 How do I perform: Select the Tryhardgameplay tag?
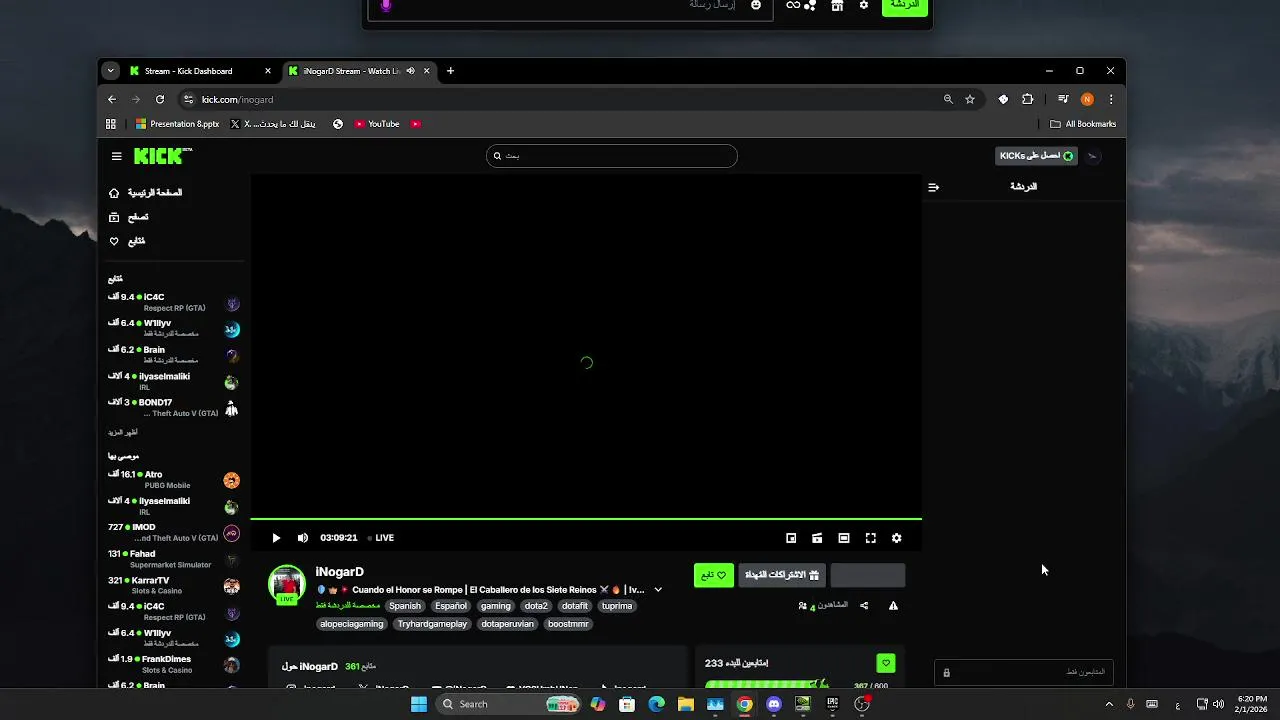tap(432, 624)
